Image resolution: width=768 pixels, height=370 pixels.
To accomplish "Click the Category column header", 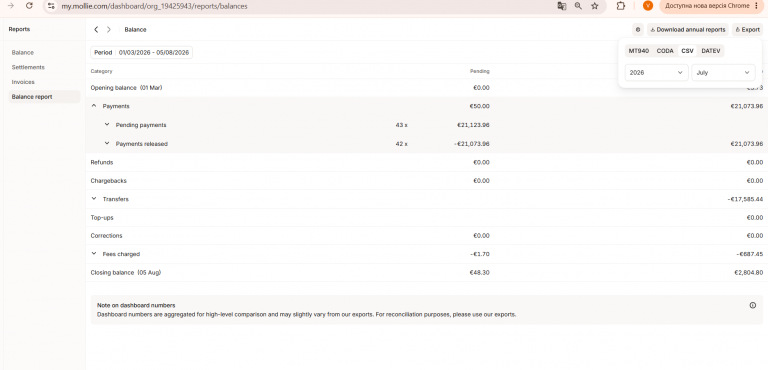I will pyautogui.click(x=101, y=72).
